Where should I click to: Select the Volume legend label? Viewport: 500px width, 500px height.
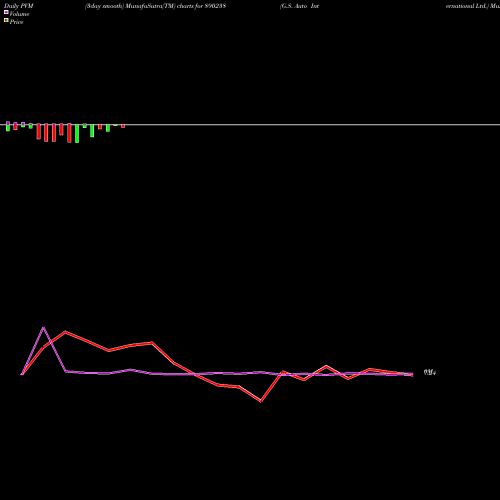[19, 14]
